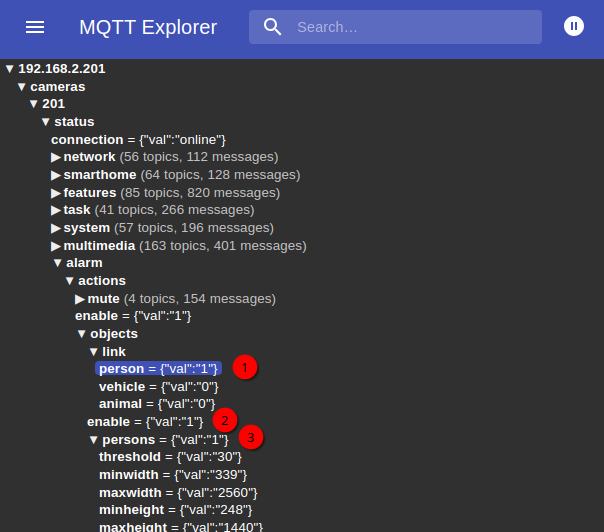604x532 pixels.
Task: Click the 201 label
Action: (54, 104)
